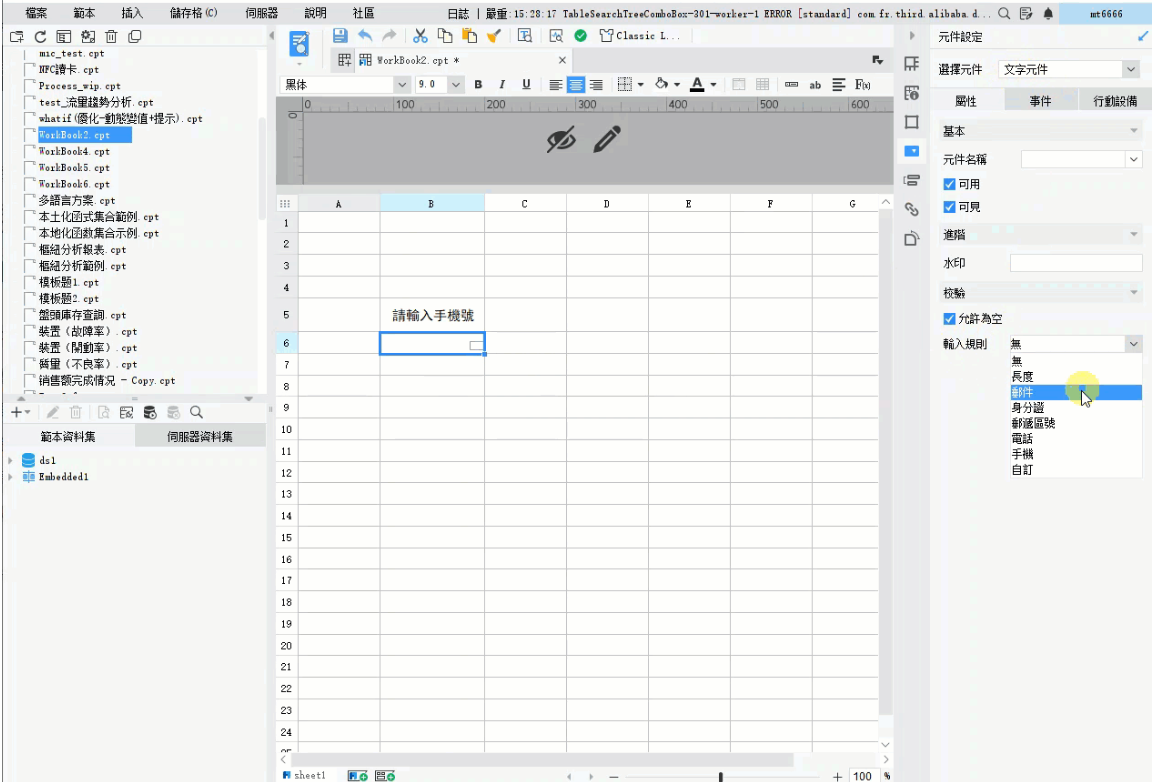Screen dimensions: 1156x782
Task: Uncheck the 可用 checkbox
Action: pos(950,184)
